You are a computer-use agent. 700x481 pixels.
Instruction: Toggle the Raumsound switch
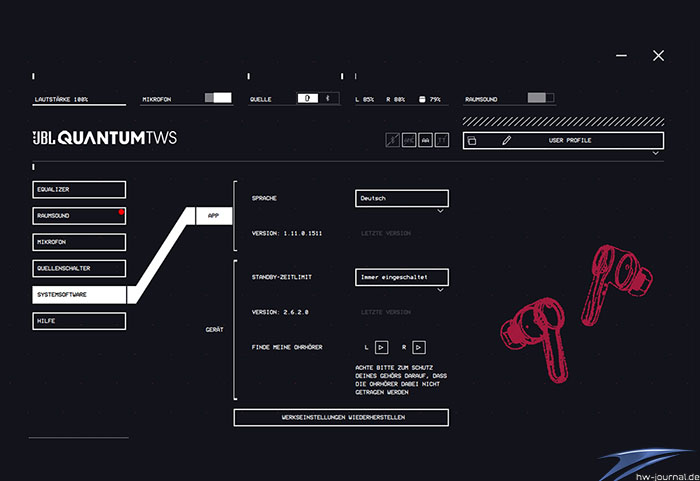(540, 98)
